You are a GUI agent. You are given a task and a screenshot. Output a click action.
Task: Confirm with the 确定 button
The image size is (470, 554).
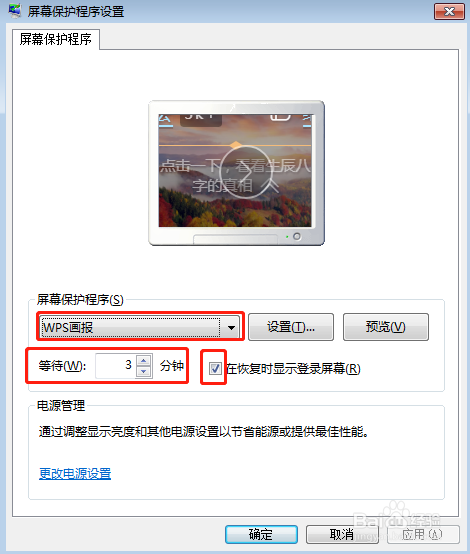pos(261,534)
